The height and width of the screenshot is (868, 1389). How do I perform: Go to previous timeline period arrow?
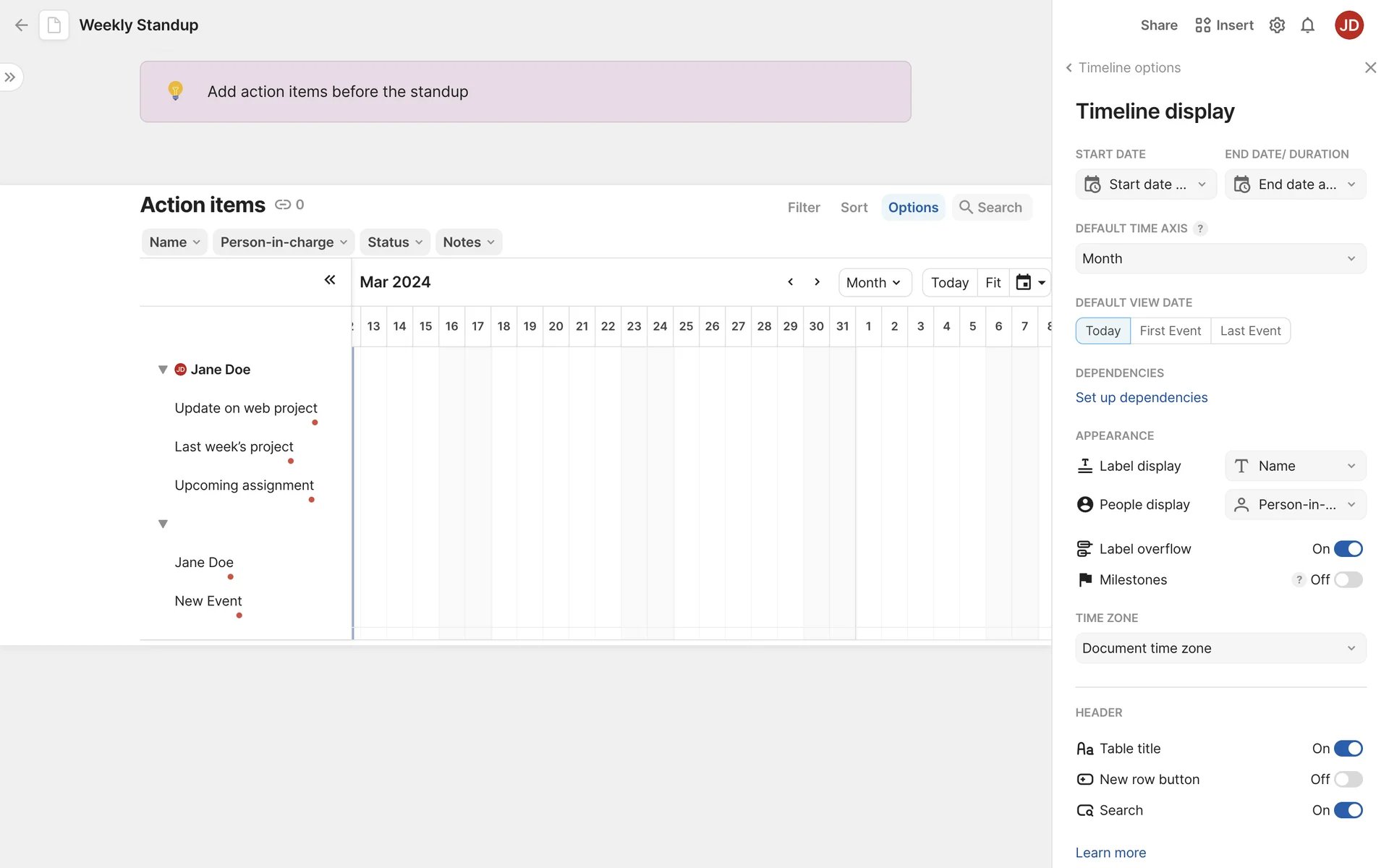791,282
